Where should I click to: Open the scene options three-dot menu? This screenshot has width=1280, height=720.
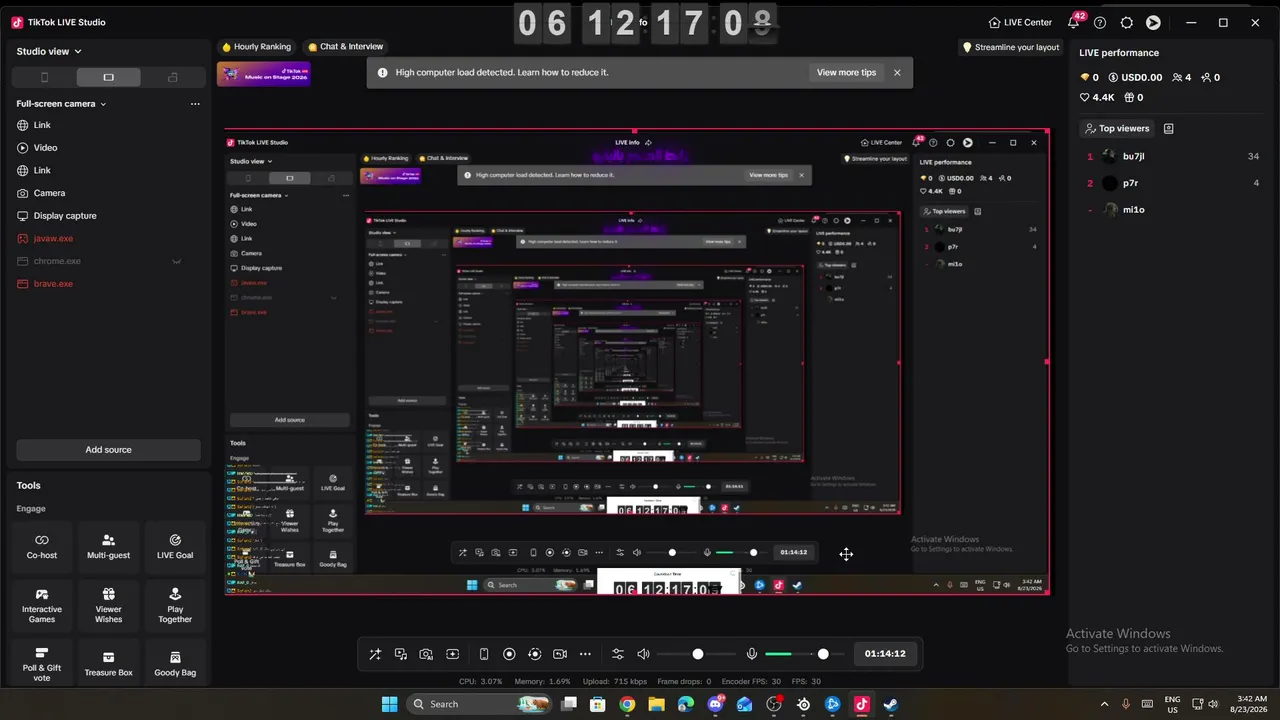[195, 104]
